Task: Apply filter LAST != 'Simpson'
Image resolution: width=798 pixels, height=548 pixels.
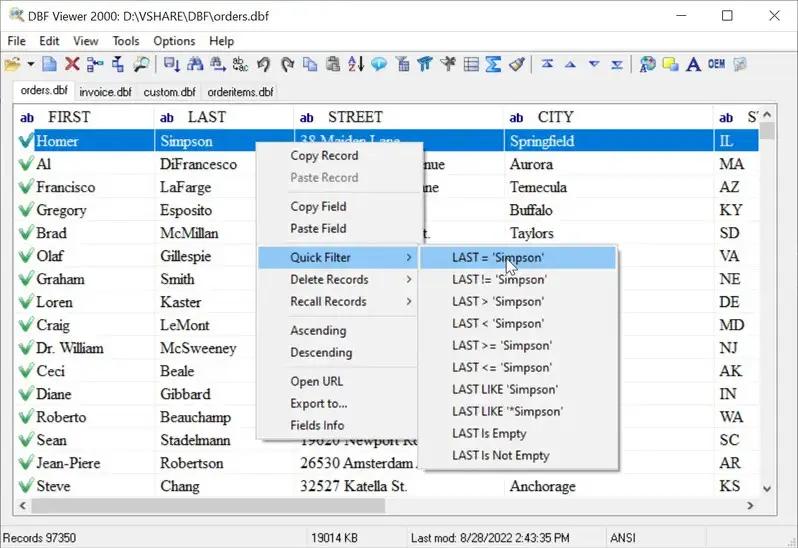Action: (518, 279)
